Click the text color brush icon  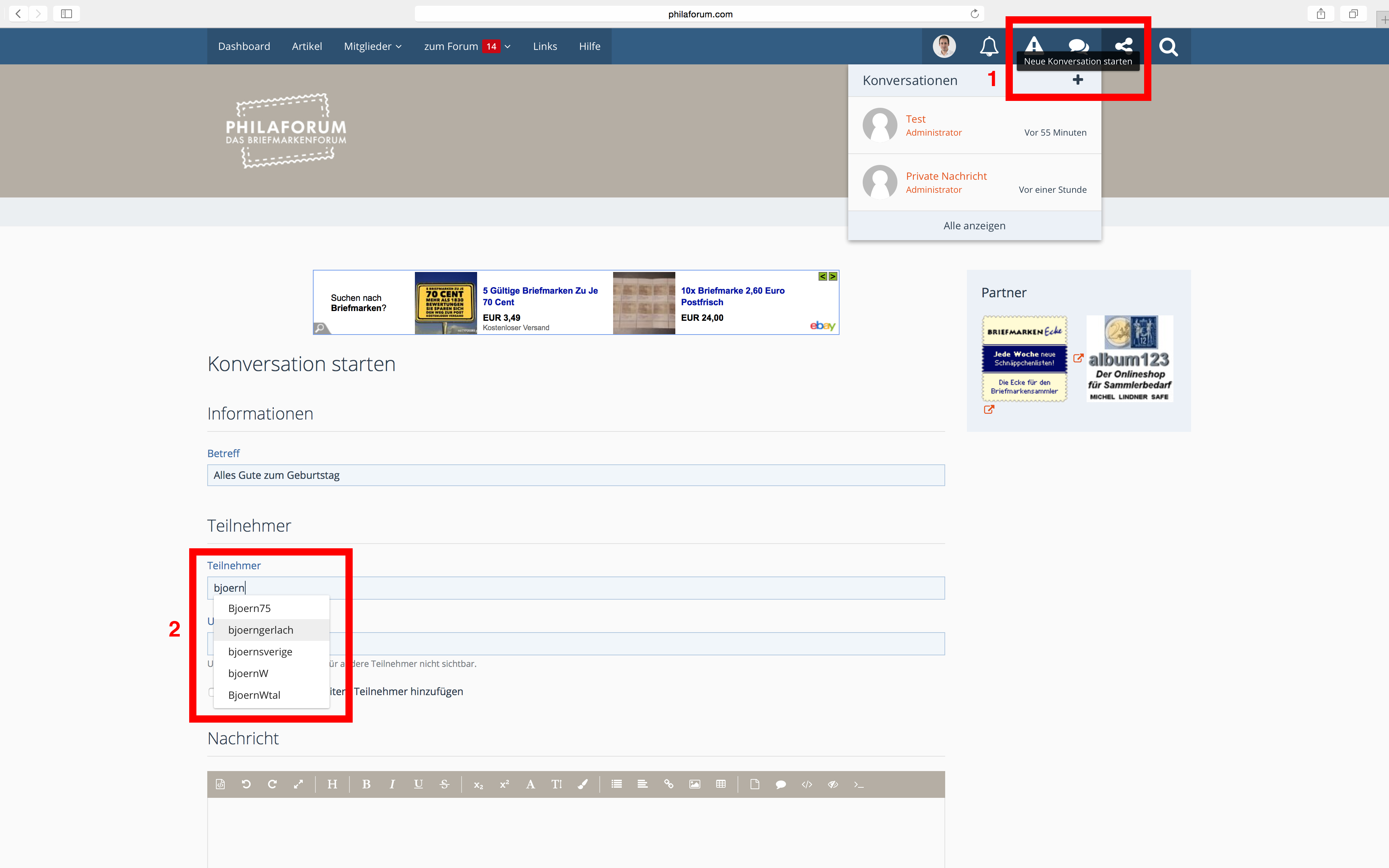pos(583,784)
